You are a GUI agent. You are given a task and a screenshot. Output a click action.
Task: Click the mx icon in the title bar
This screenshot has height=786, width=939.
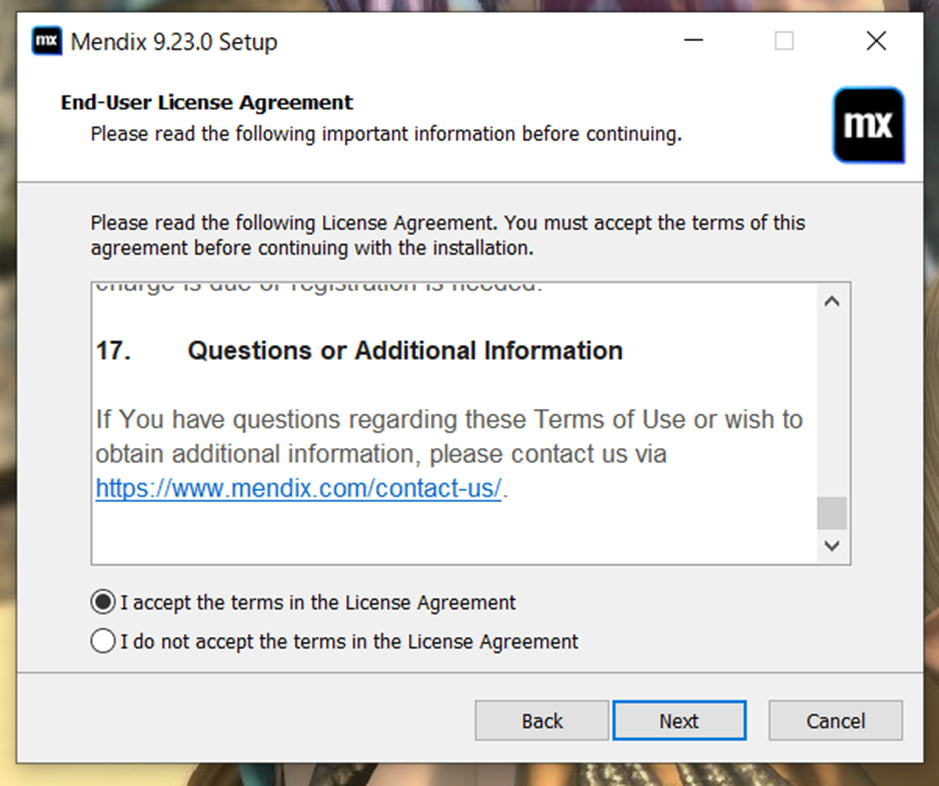click(45, 41)
